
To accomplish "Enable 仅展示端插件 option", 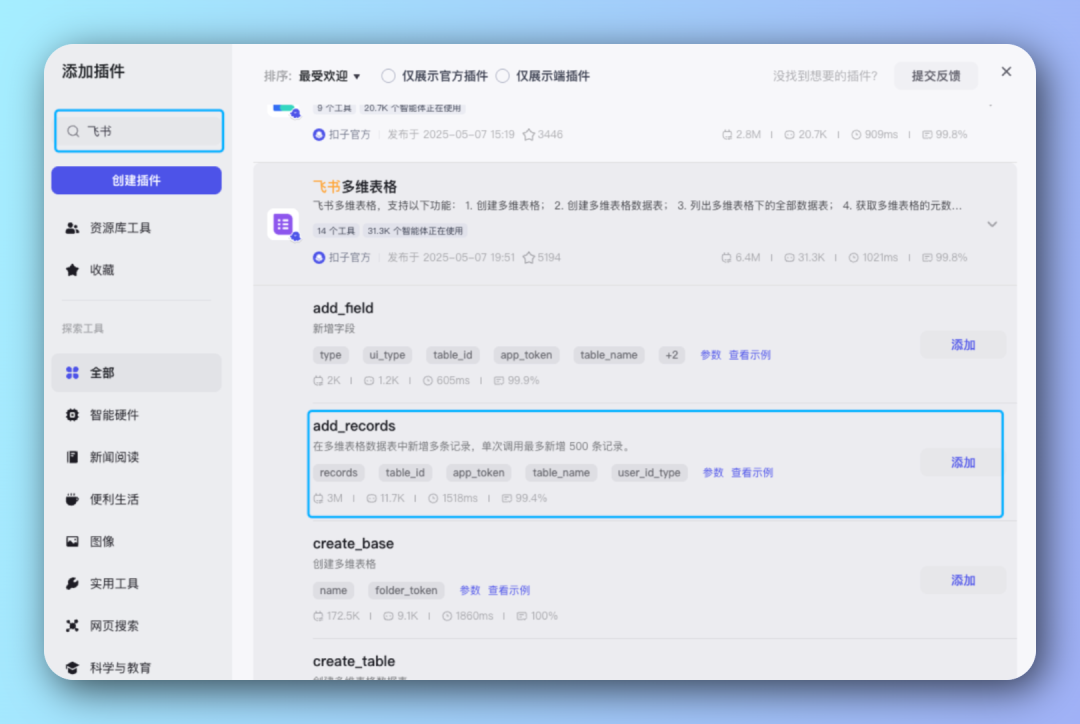I will (x=503, y=76).
